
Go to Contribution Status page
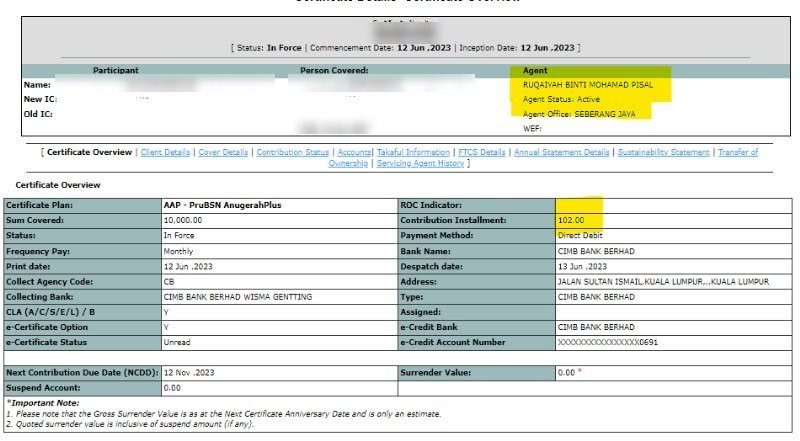(x=292, y=152)
